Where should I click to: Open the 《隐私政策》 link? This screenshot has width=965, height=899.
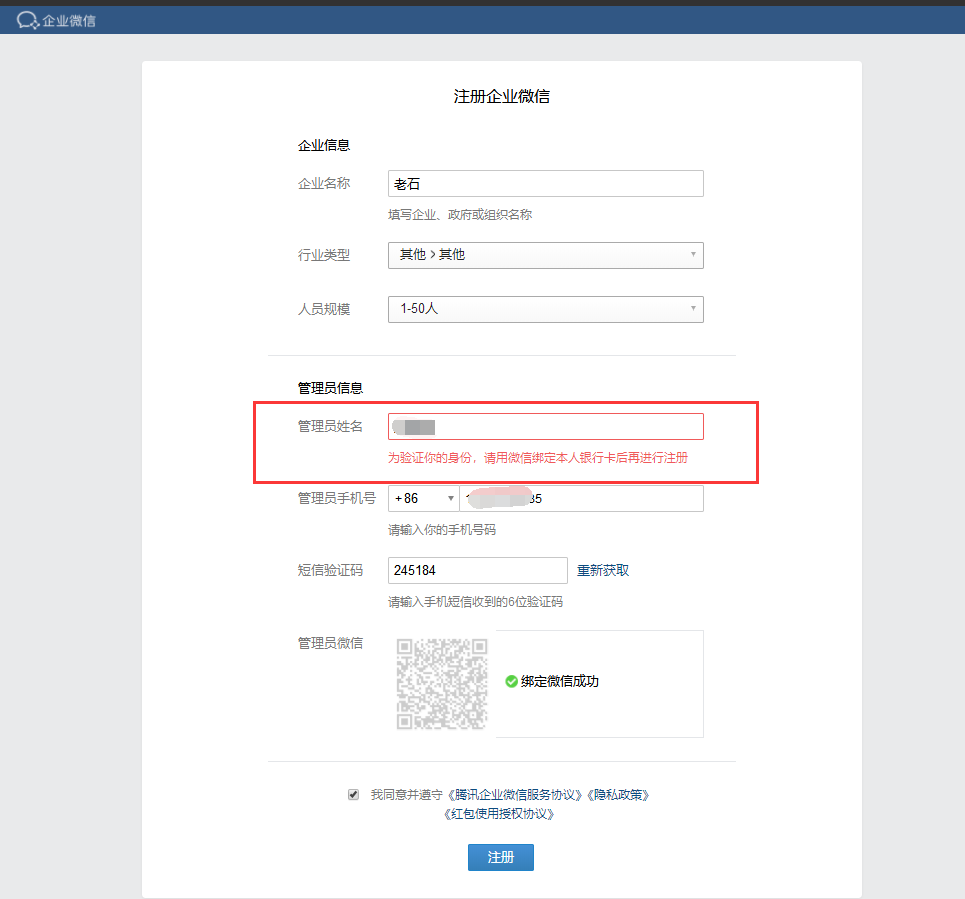(x=618, y=794)
